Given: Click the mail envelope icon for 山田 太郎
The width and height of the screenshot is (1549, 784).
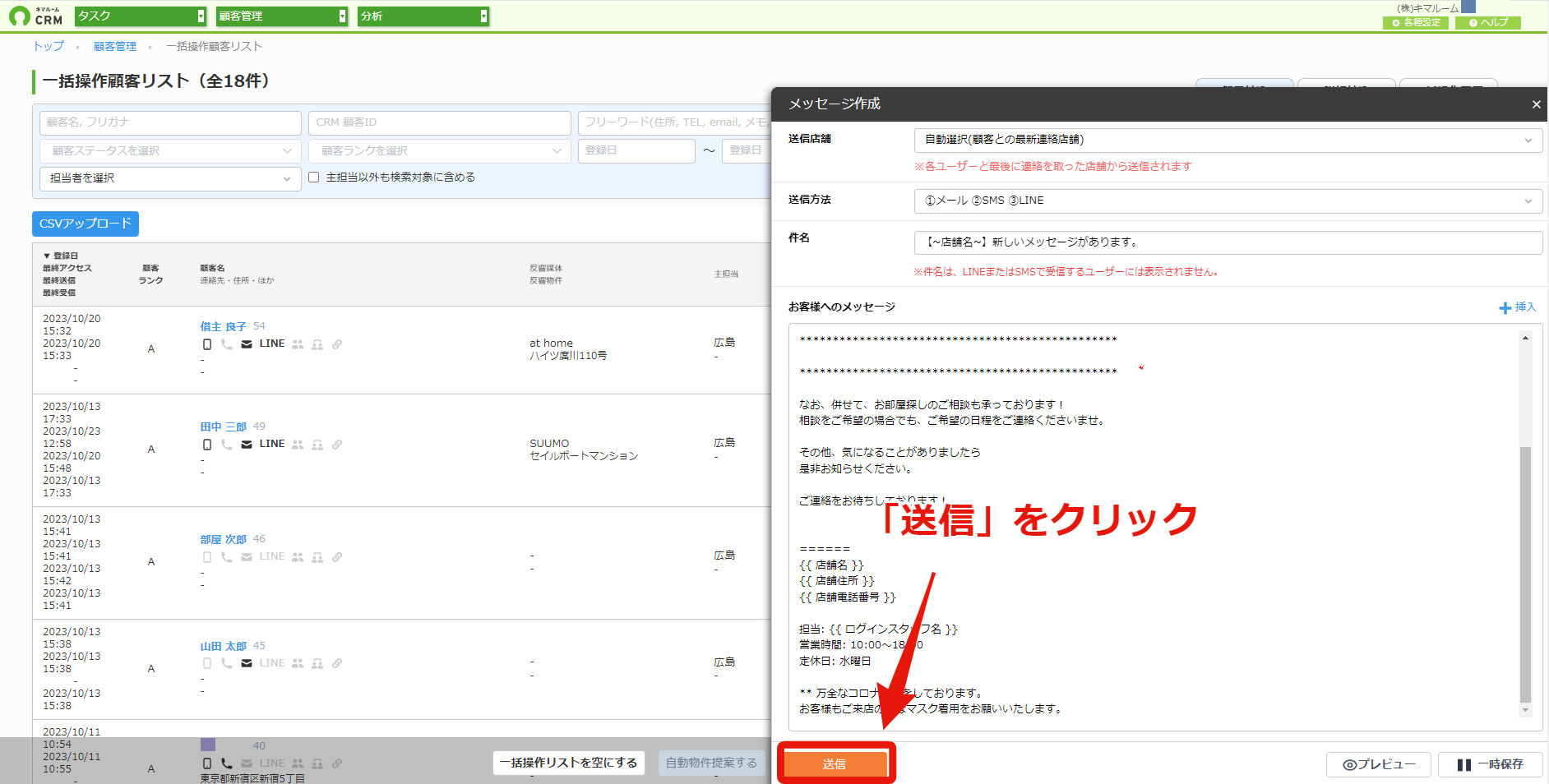Looking at the screenshot, I should coord(247,663).
